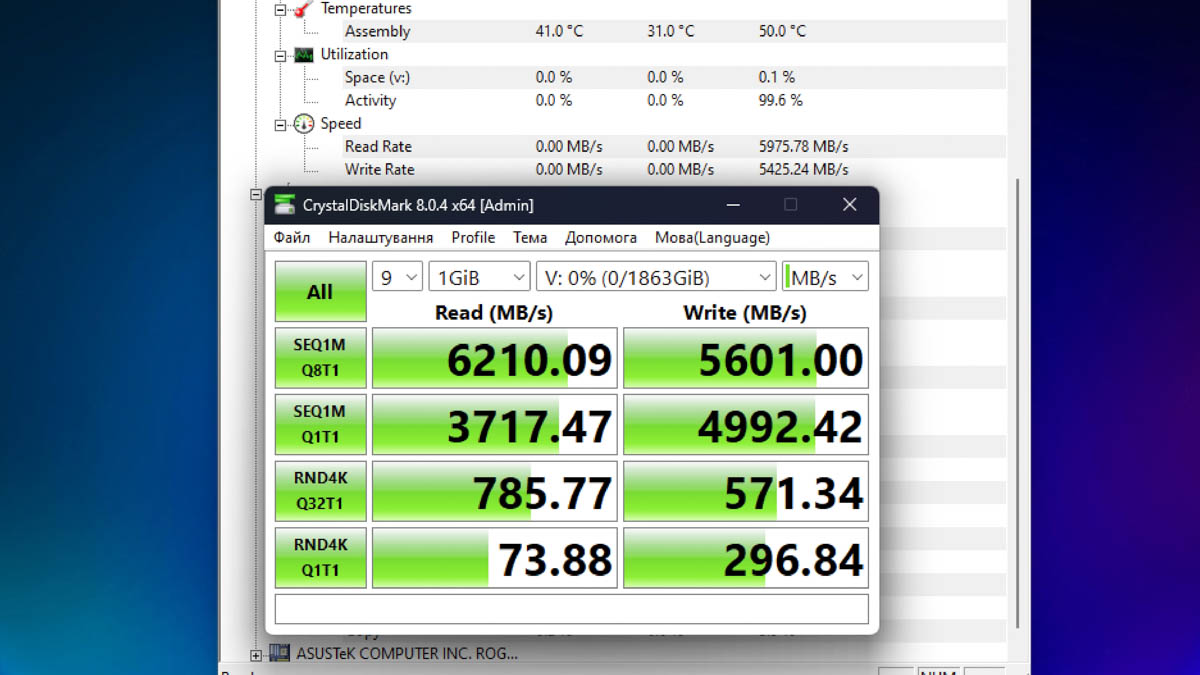Collapse the Temperatures tree node

280,9
